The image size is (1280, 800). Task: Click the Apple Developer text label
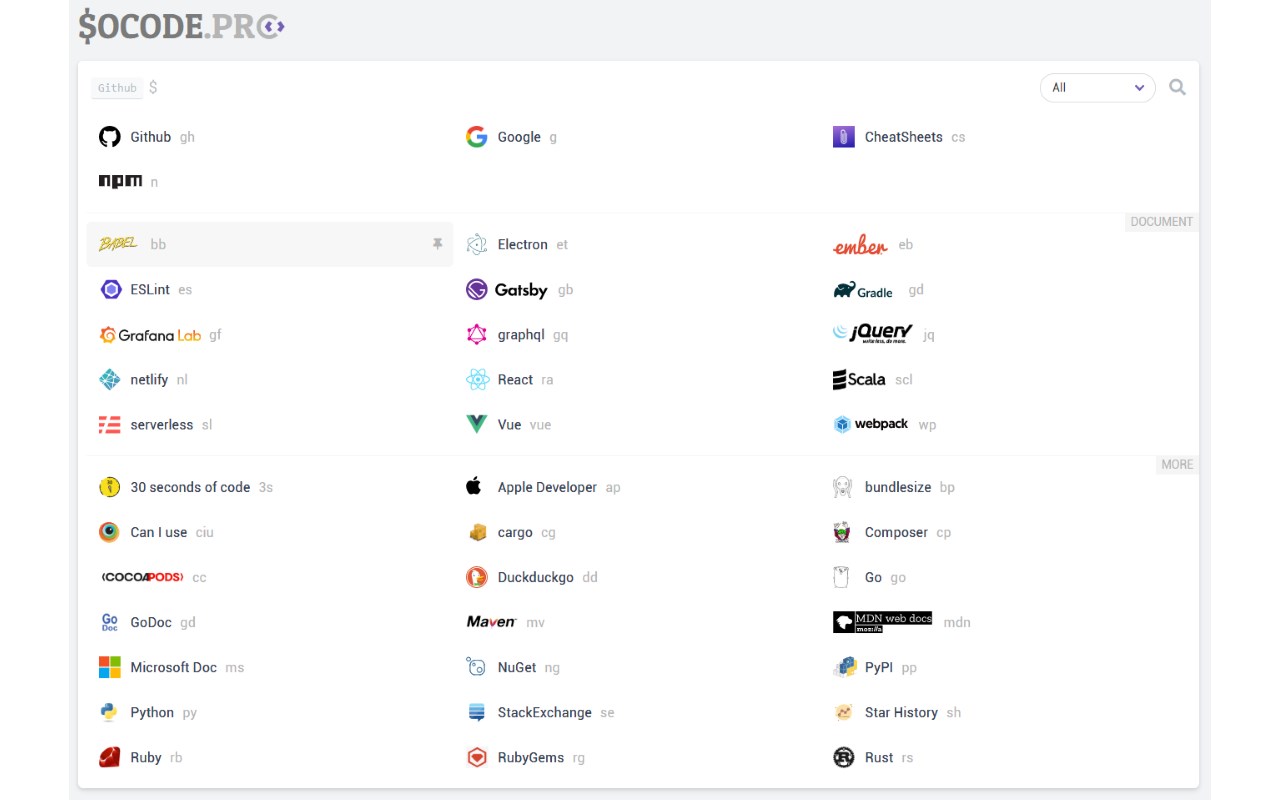click(x=547, y=487)
